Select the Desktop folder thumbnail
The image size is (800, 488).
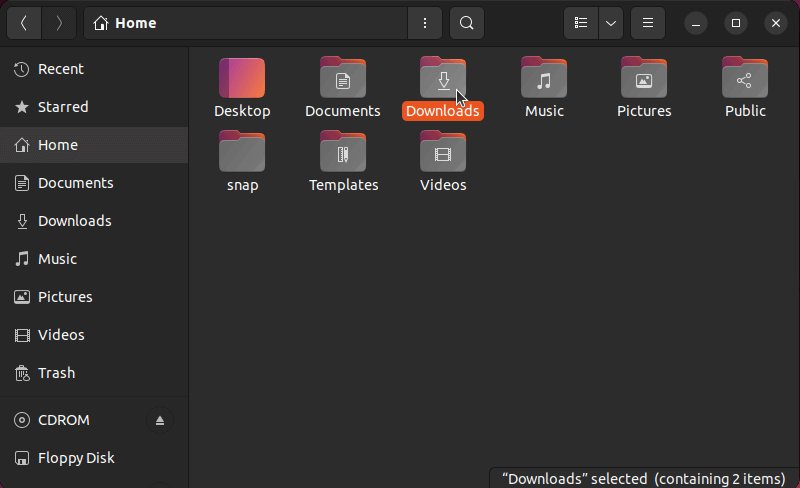(242, 78)
